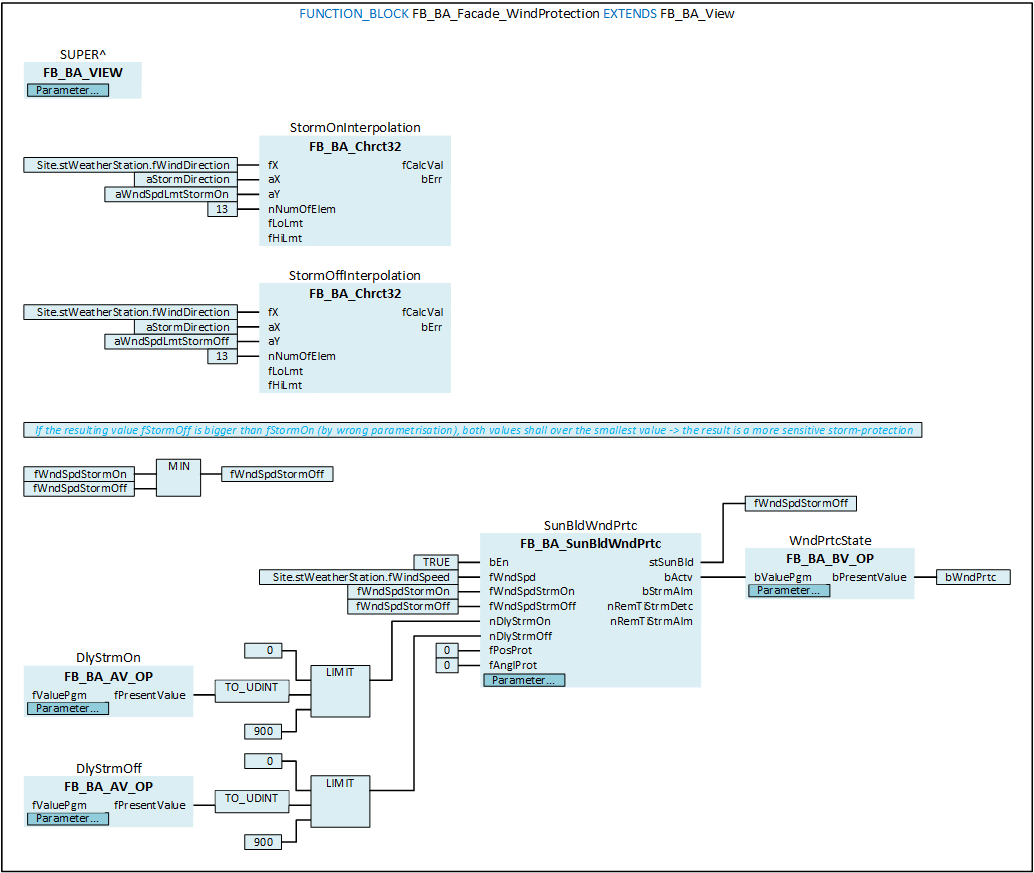The height and width of the screenshot is (873, 1034).
Task: Click the blue comment about fStormOff parametrisation
Action: pyautogui.click(x=473, y=430)
